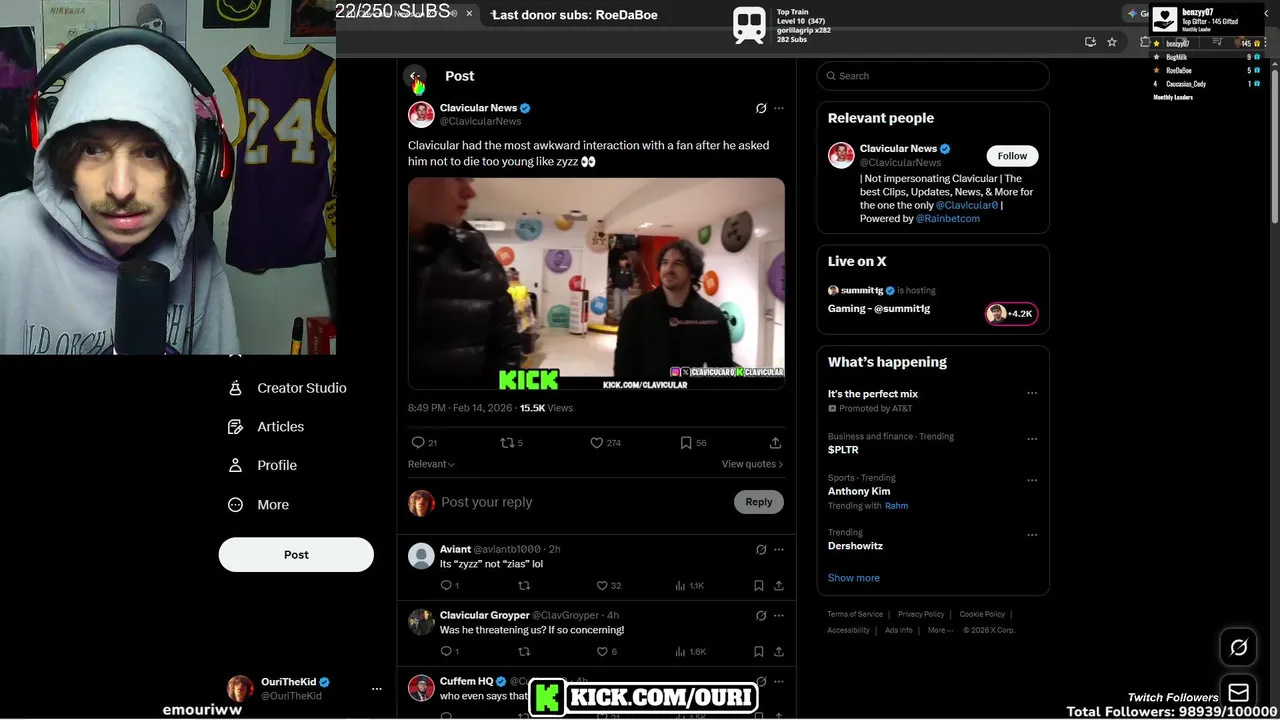
Task: Go back using the Post back arrow
Action: 415,76
